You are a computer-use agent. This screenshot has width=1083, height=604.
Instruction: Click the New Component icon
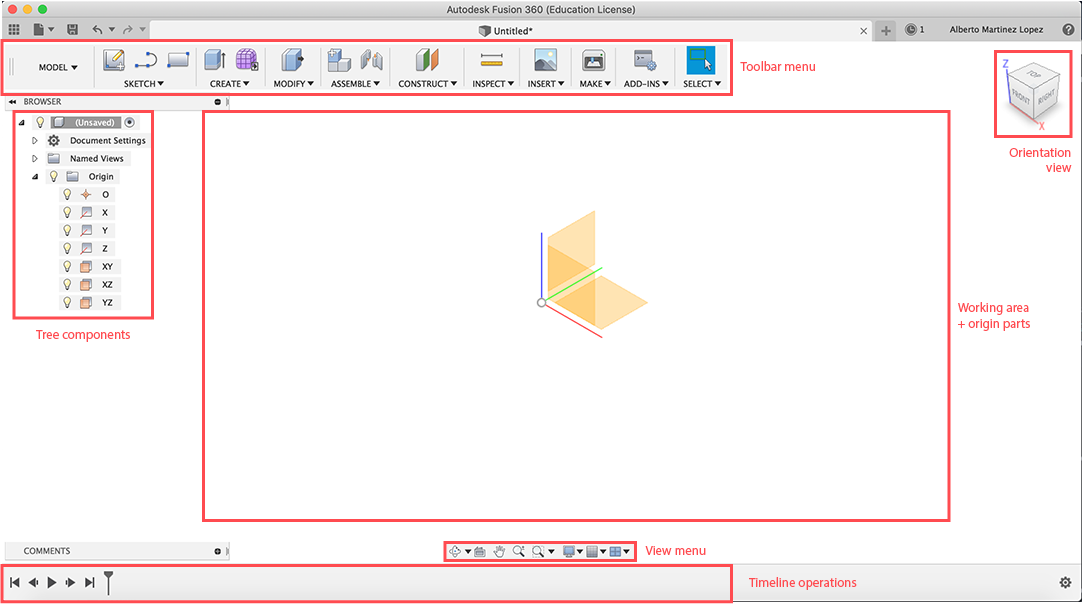point(338,60)
